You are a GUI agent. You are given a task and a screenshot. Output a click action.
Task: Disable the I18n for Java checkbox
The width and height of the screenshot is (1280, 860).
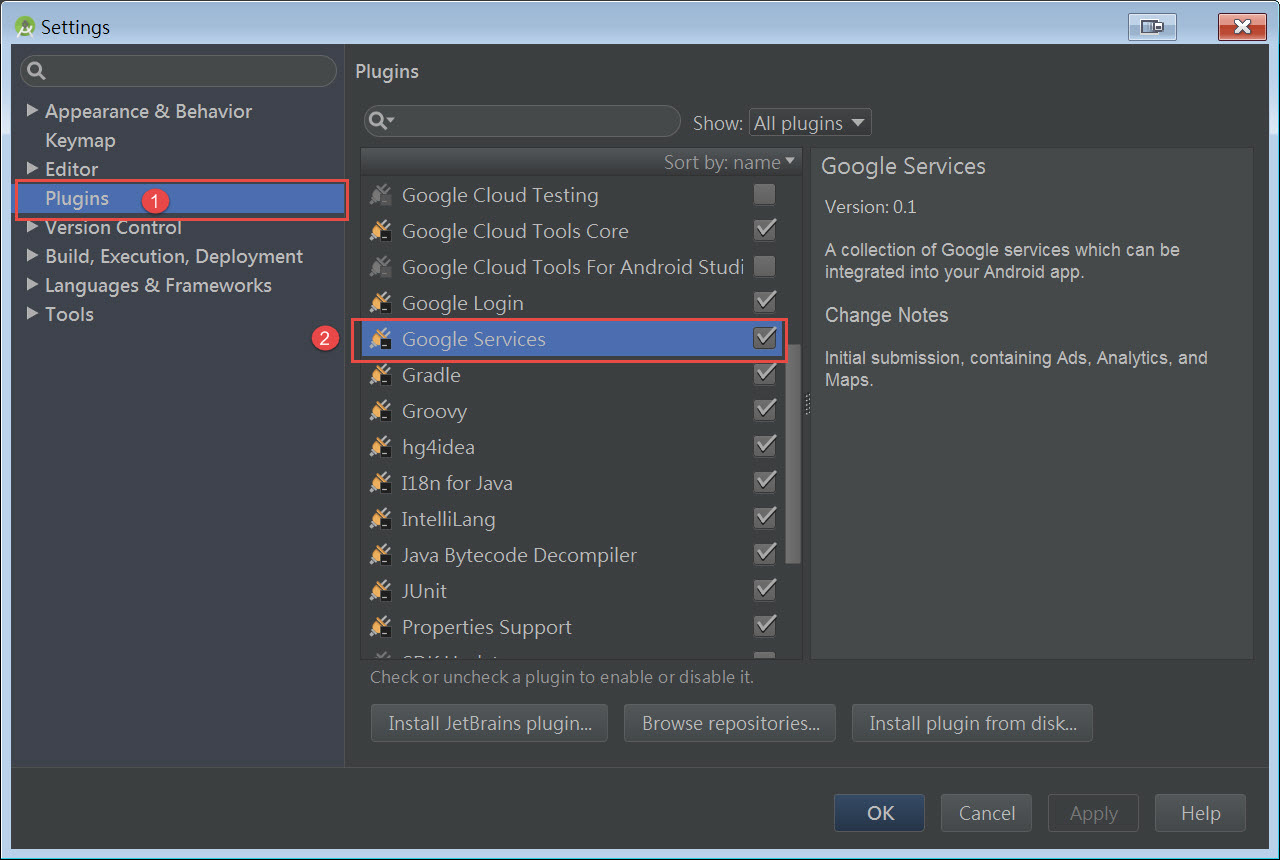[764, 482]
